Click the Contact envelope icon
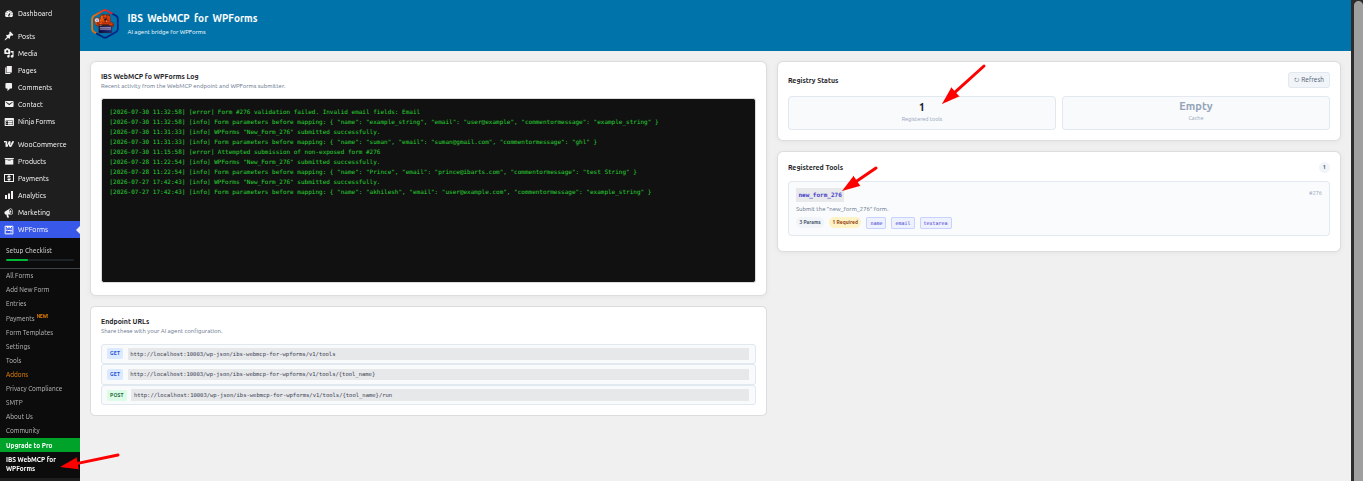Image resolution: width=1363 pixels, height=481 pixels. click(x=9, y=104)
